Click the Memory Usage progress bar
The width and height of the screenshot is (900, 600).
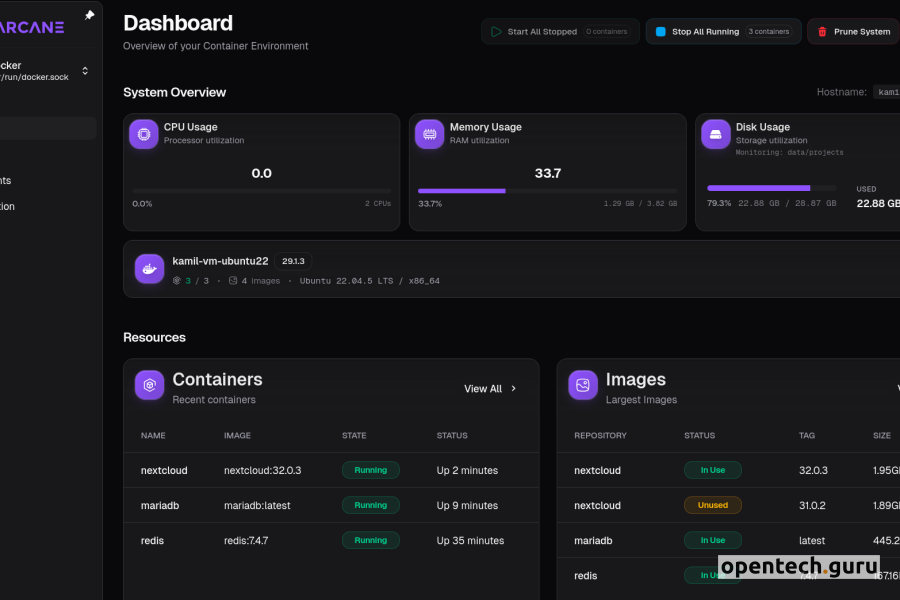click(547, 190)
